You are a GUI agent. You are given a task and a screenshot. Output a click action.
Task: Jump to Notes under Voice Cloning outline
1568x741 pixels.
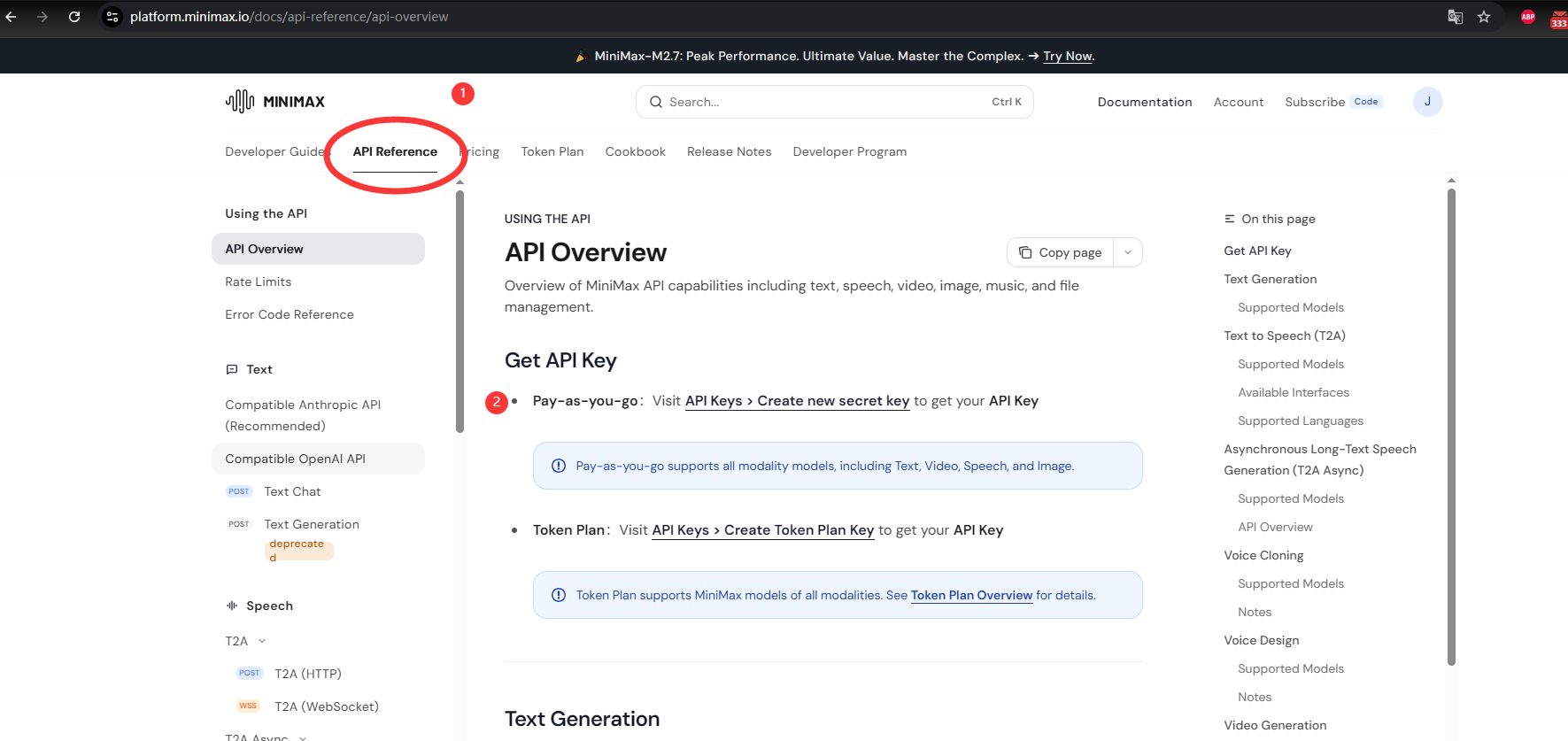coord(1255,612)
